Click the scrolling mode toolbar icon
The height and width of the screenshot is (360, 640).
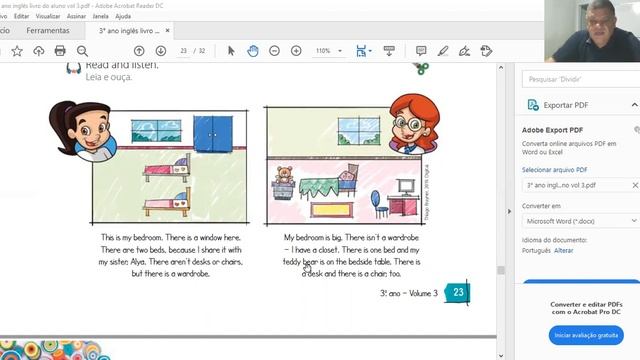389,51
